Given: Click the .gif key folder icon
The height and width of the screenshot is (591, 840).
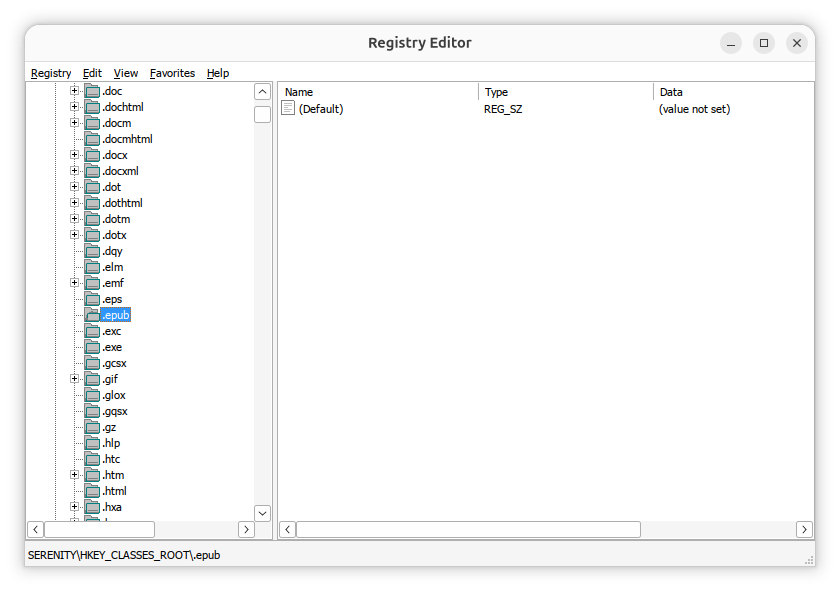Looking at the screenshot, I should pos(92,379).
